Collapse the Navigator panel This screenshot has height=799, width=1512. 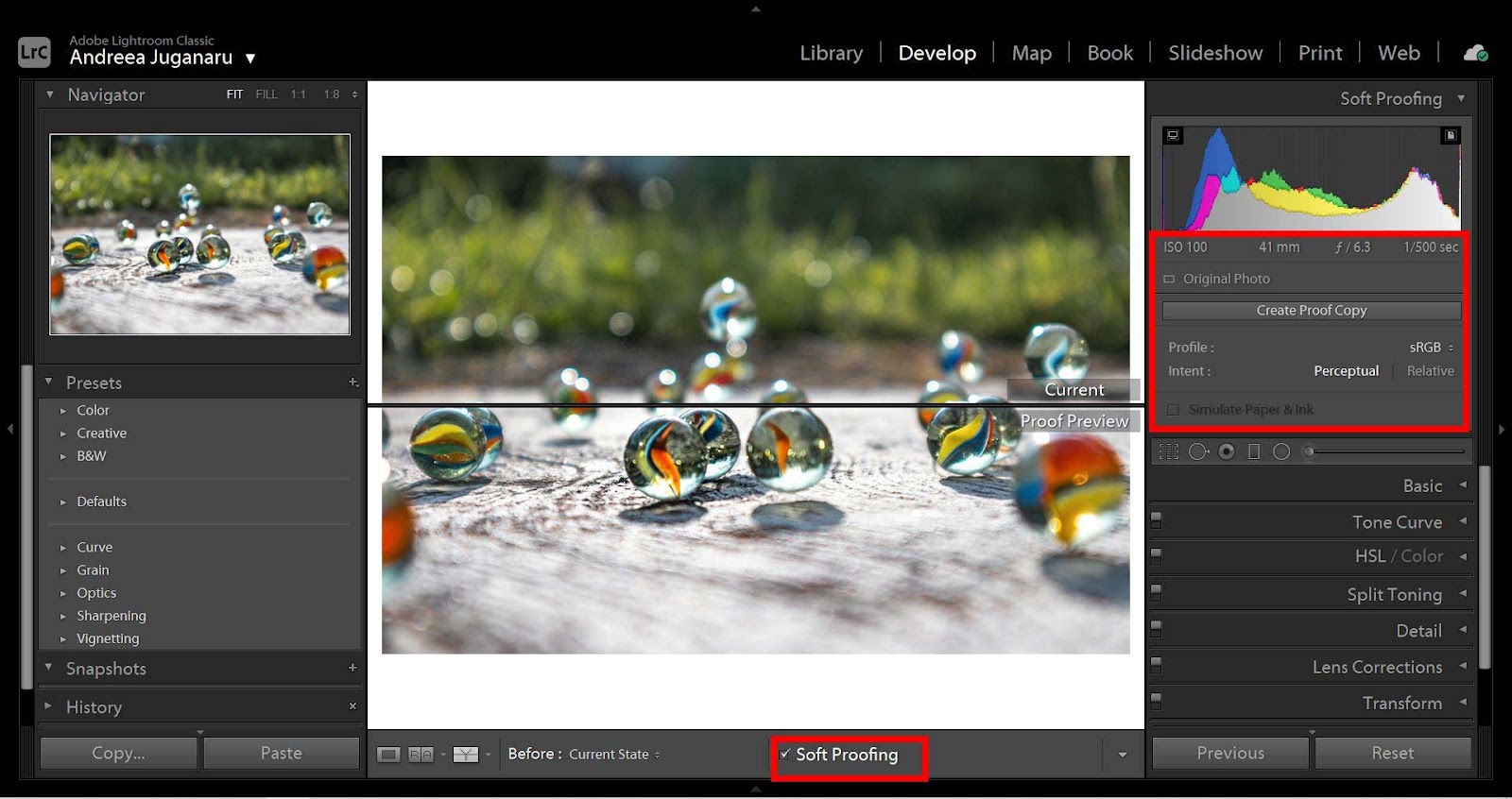click(50, 94)
